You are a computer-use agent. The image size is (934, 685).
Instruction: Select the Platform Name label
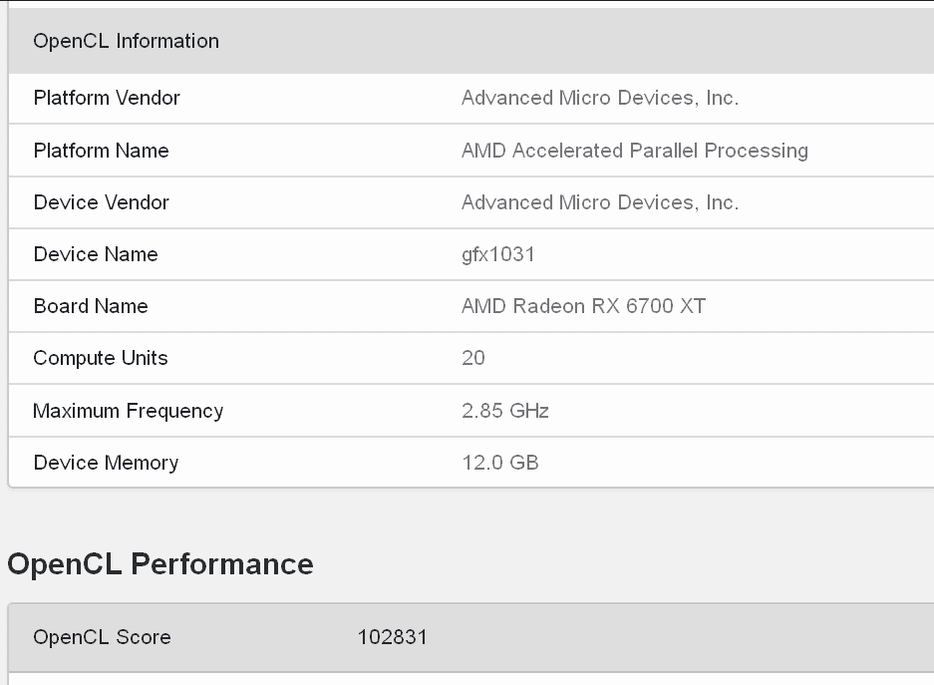tap(101, 150)
